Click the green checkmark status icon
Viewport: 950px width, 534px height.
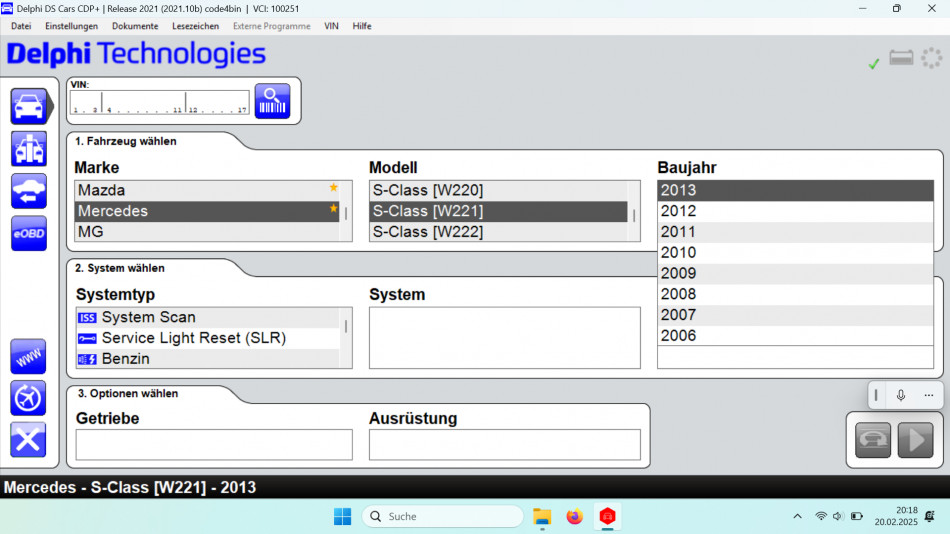click(874, 64)
